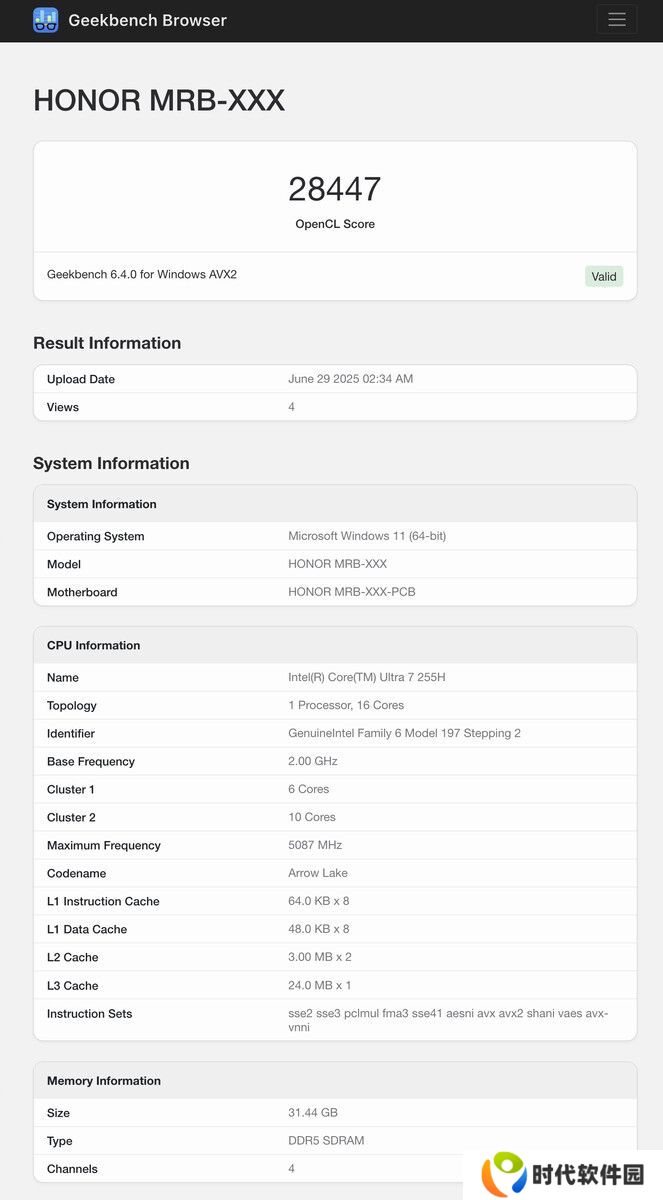Select the 'DDR5 SDRAM' memory type
663x1200 pixels.
point(326,1141)
